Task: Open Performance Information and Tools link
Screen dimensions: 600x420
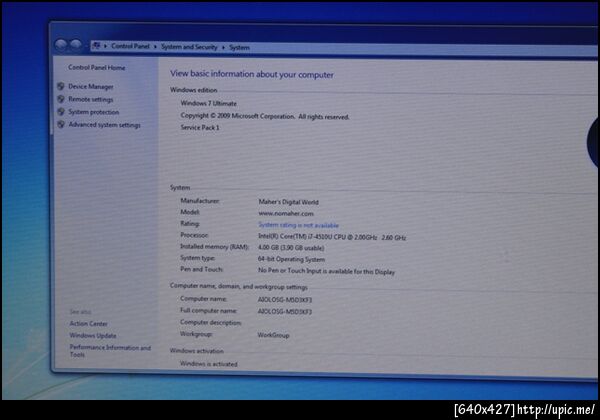Action: click(x=110, y=351)
